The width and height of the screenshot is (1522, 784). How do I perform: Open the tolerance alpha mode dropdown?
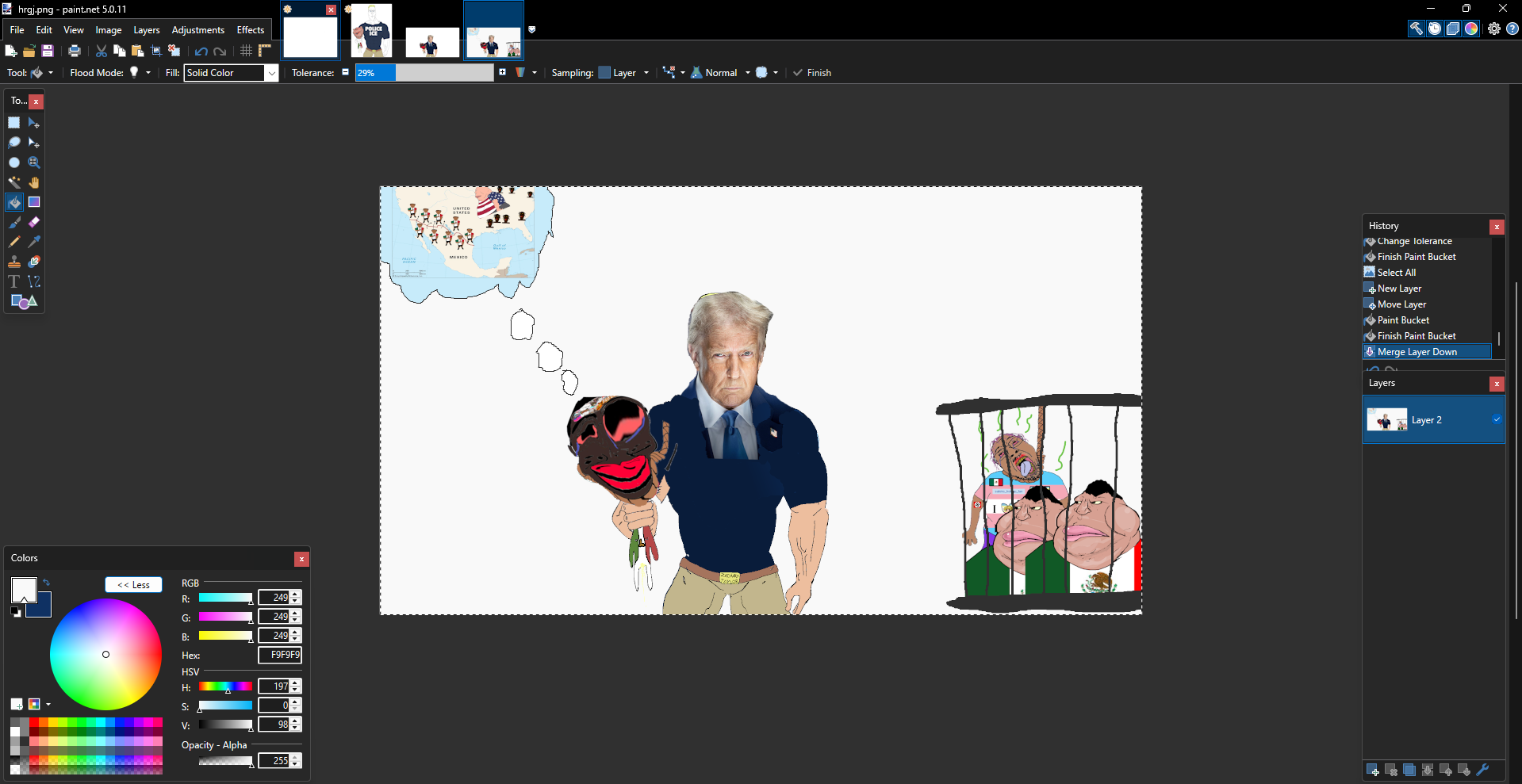tap(526, 73)
